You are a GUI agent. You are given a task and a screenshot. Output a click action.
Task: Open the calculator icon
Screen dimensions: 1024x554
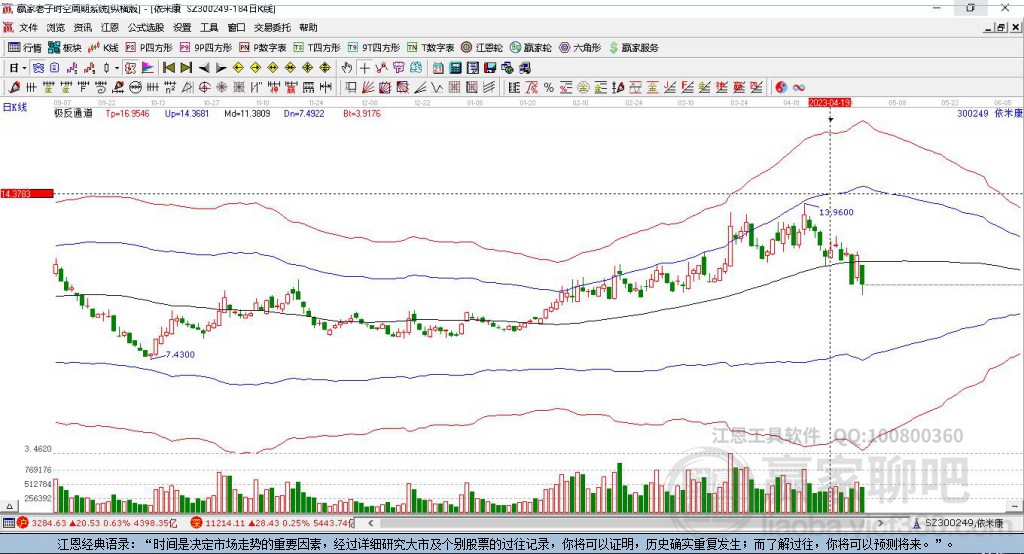[455, 68]
